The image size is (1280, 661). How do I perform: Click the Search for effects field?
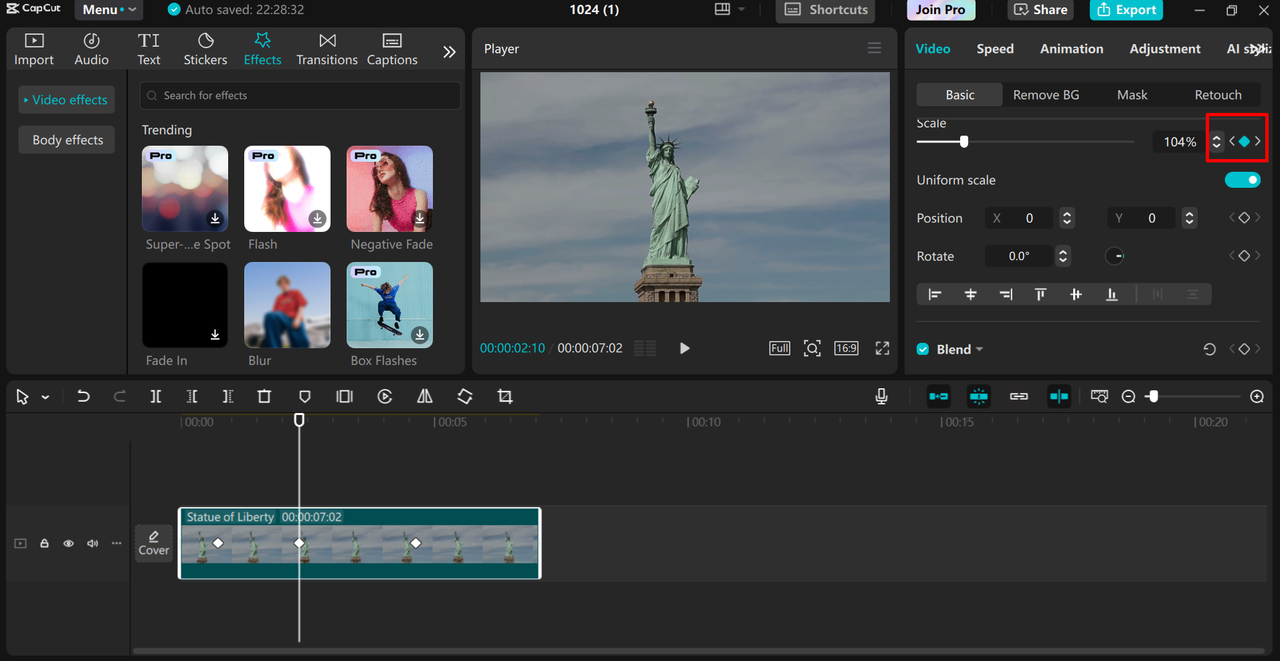(300, 95)
